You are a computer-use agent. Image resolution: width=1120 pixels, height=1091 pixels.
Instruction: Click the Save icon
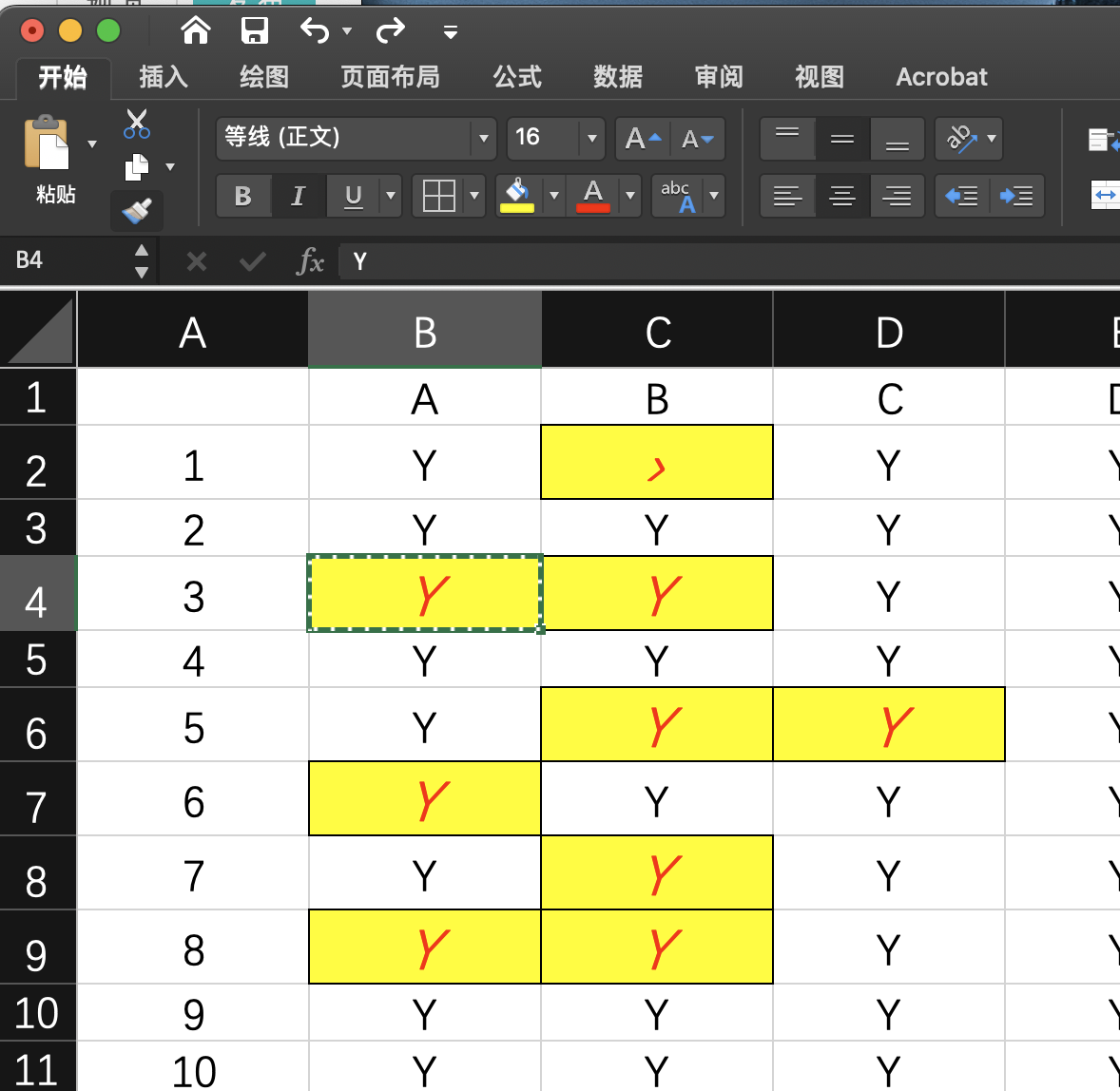click(x=254, y=30)
